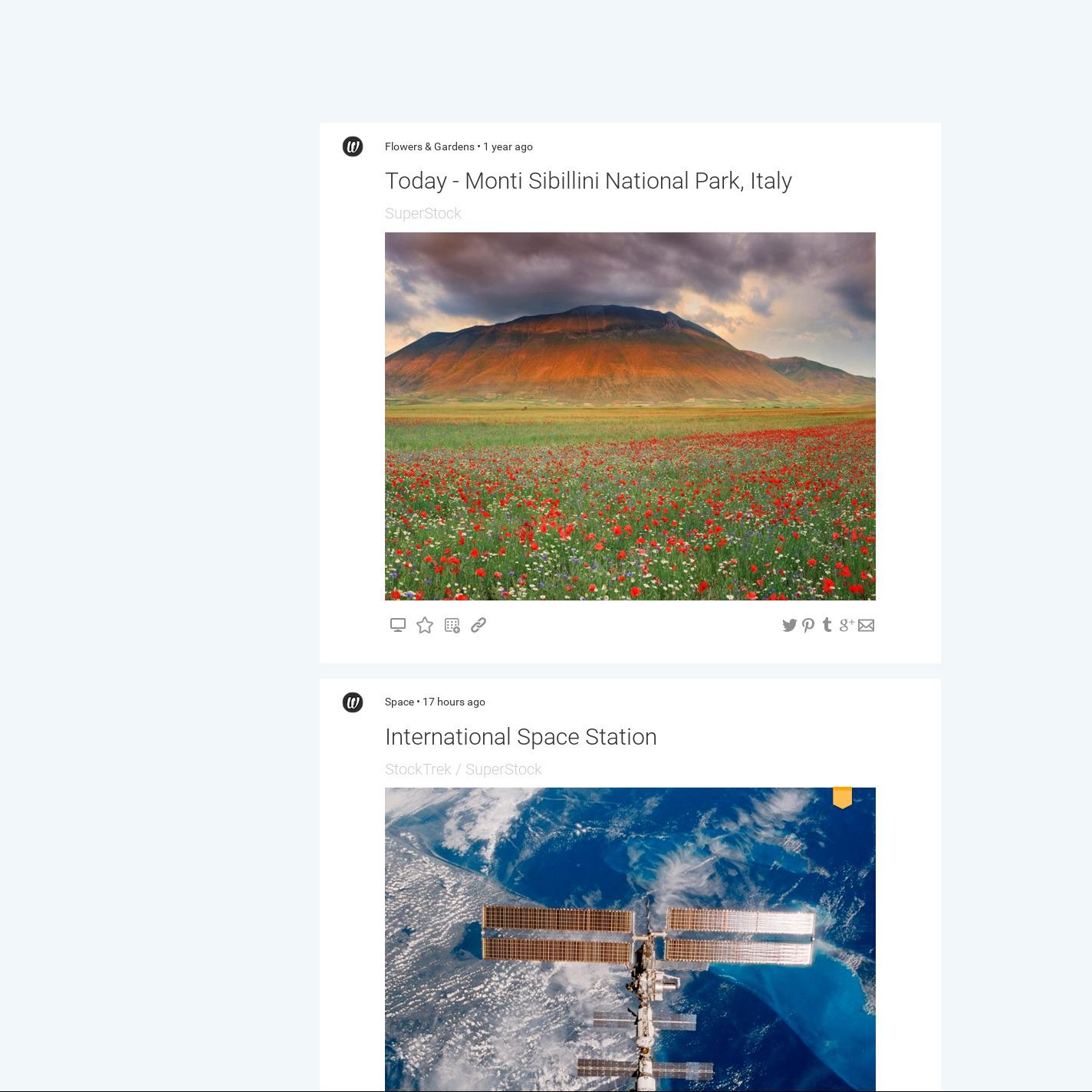This screenshot has height=1092, width=1092.
Task: Favorite the Monti Sibillini post with star
Action: click(x=424, y=625)
